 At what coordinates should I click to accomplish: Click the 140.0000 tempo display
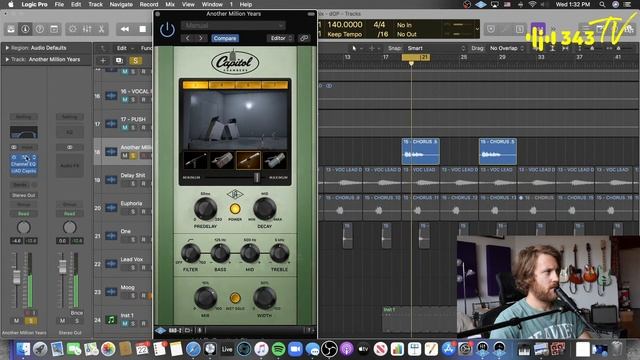pyautogui.click(x=345, y=24)
